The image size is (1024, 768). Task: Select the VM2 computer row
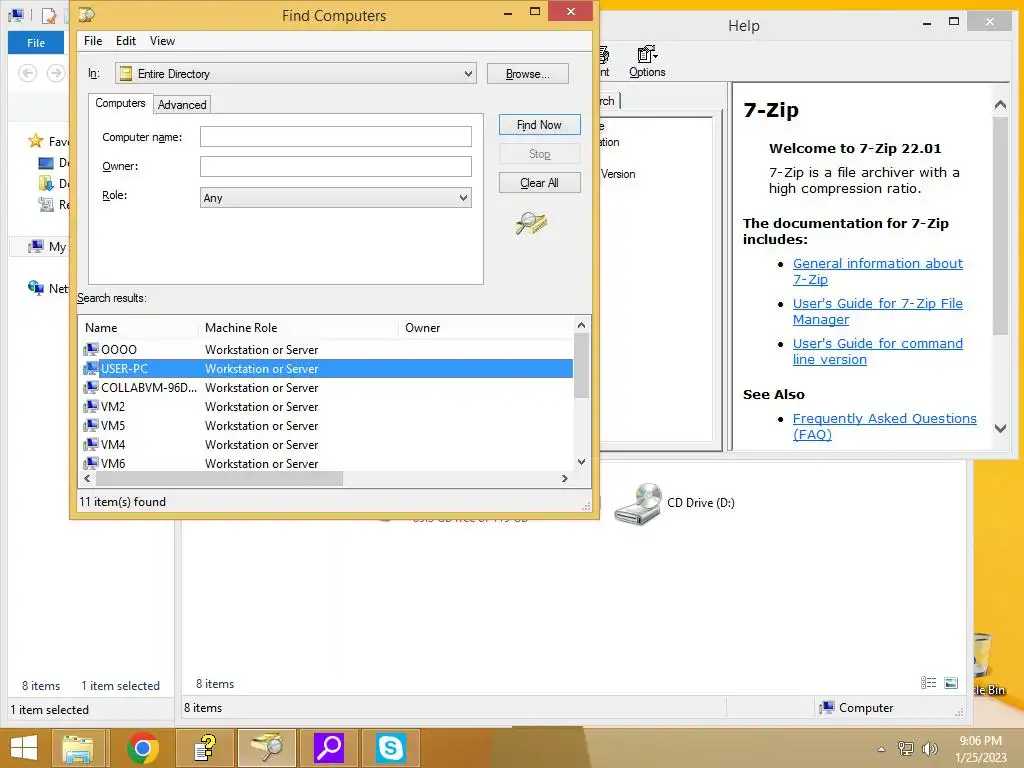325,406
